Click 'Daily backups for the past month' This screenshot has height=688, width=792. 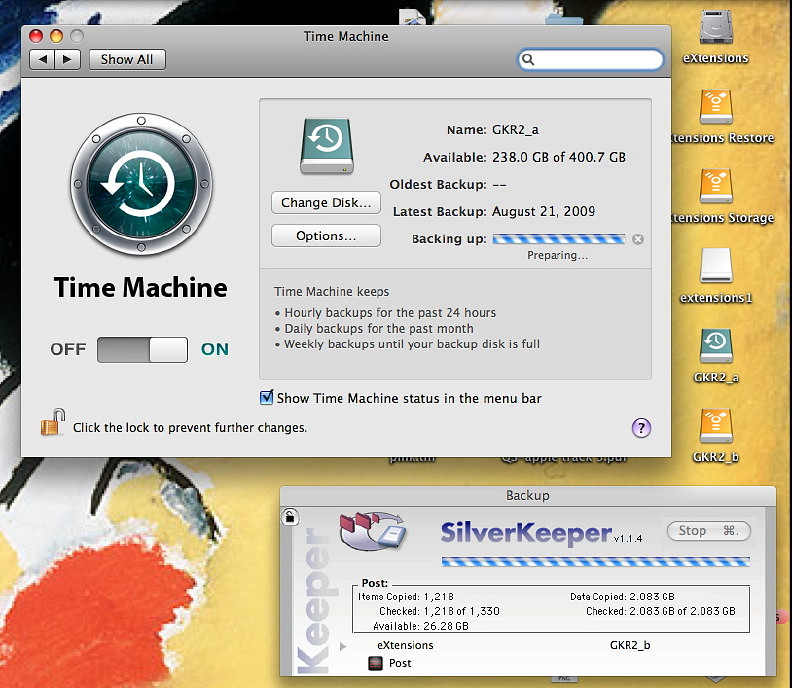[379, 329]
